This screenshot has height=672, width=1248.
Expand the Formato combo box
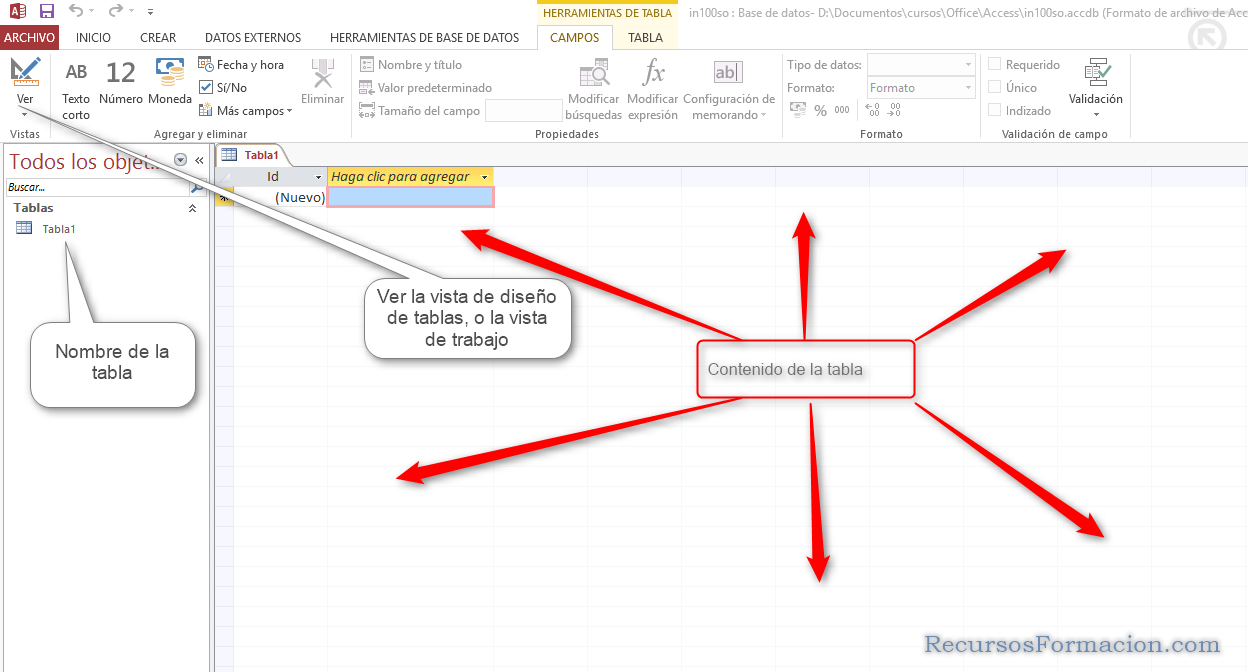[x=968, y=87]
